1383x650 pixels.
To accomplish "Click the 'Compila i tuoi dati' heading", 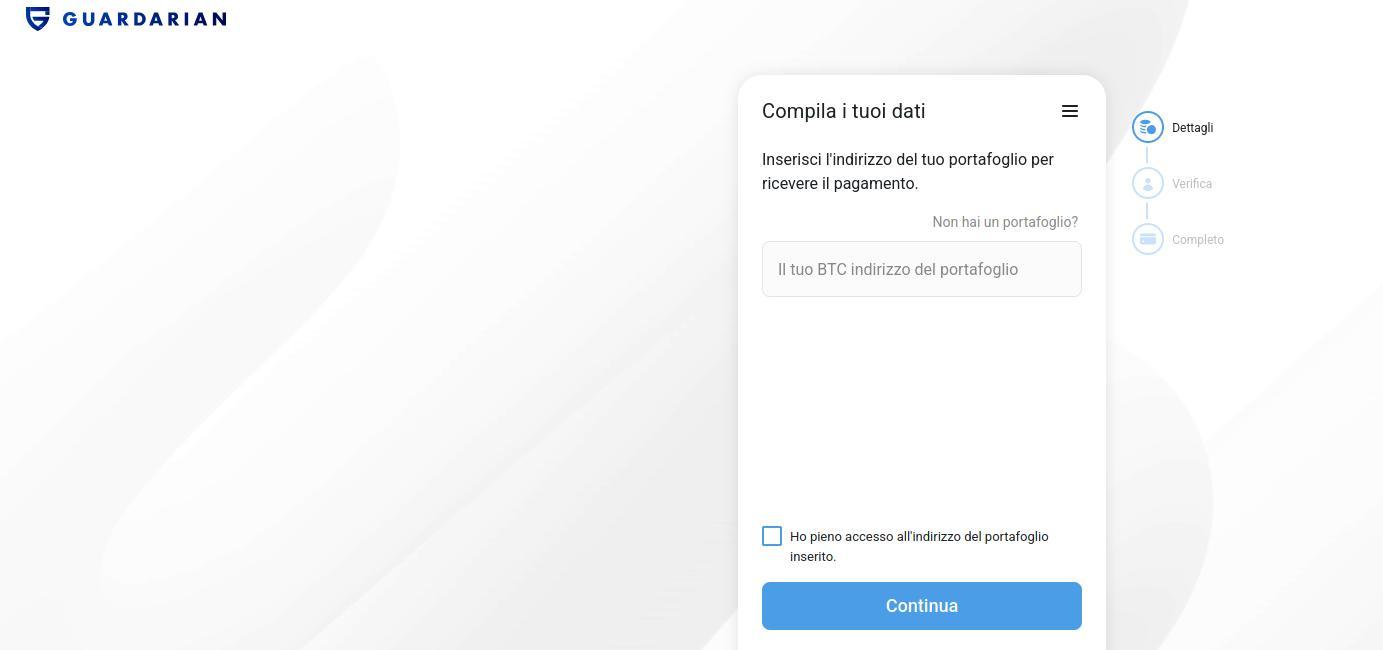I will (x=844, y=111).
